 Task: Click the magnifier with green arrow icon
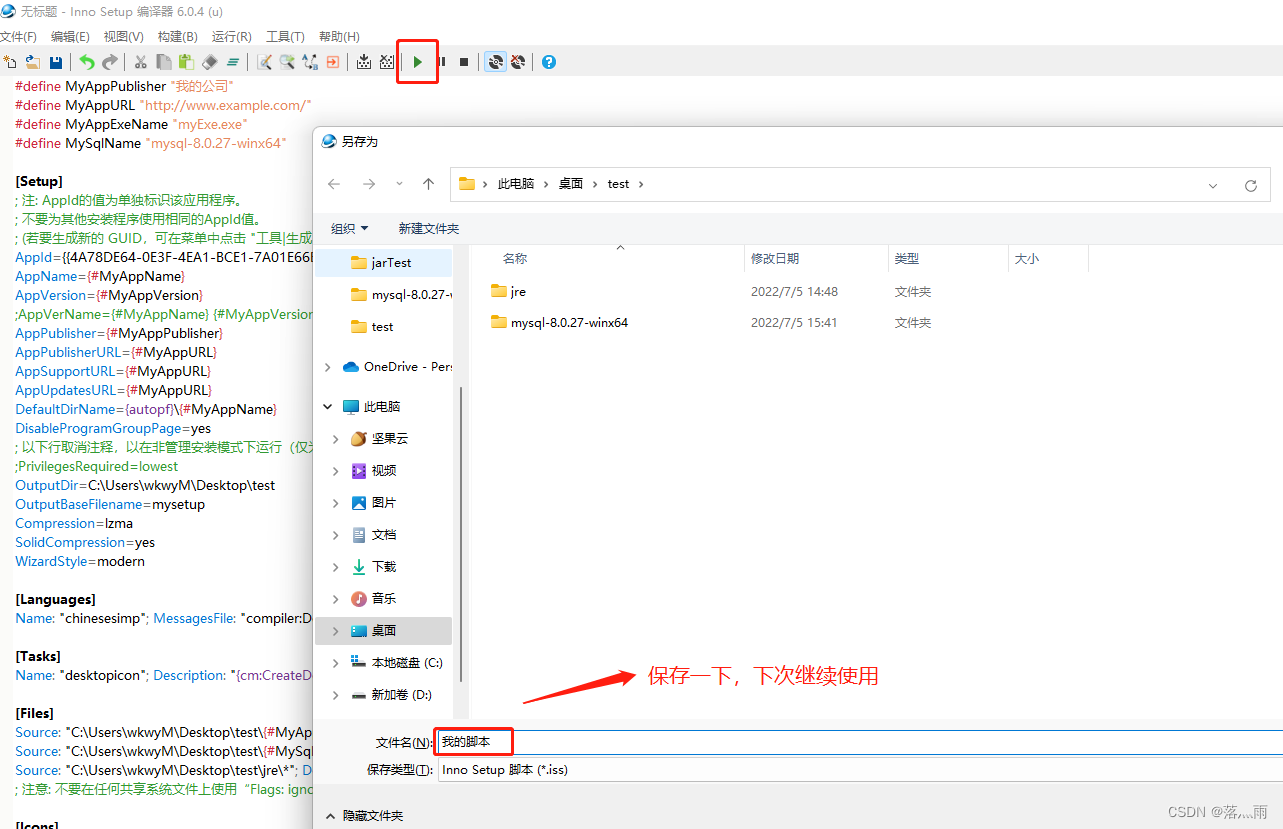pyautogui.click(x=287, y=62)
